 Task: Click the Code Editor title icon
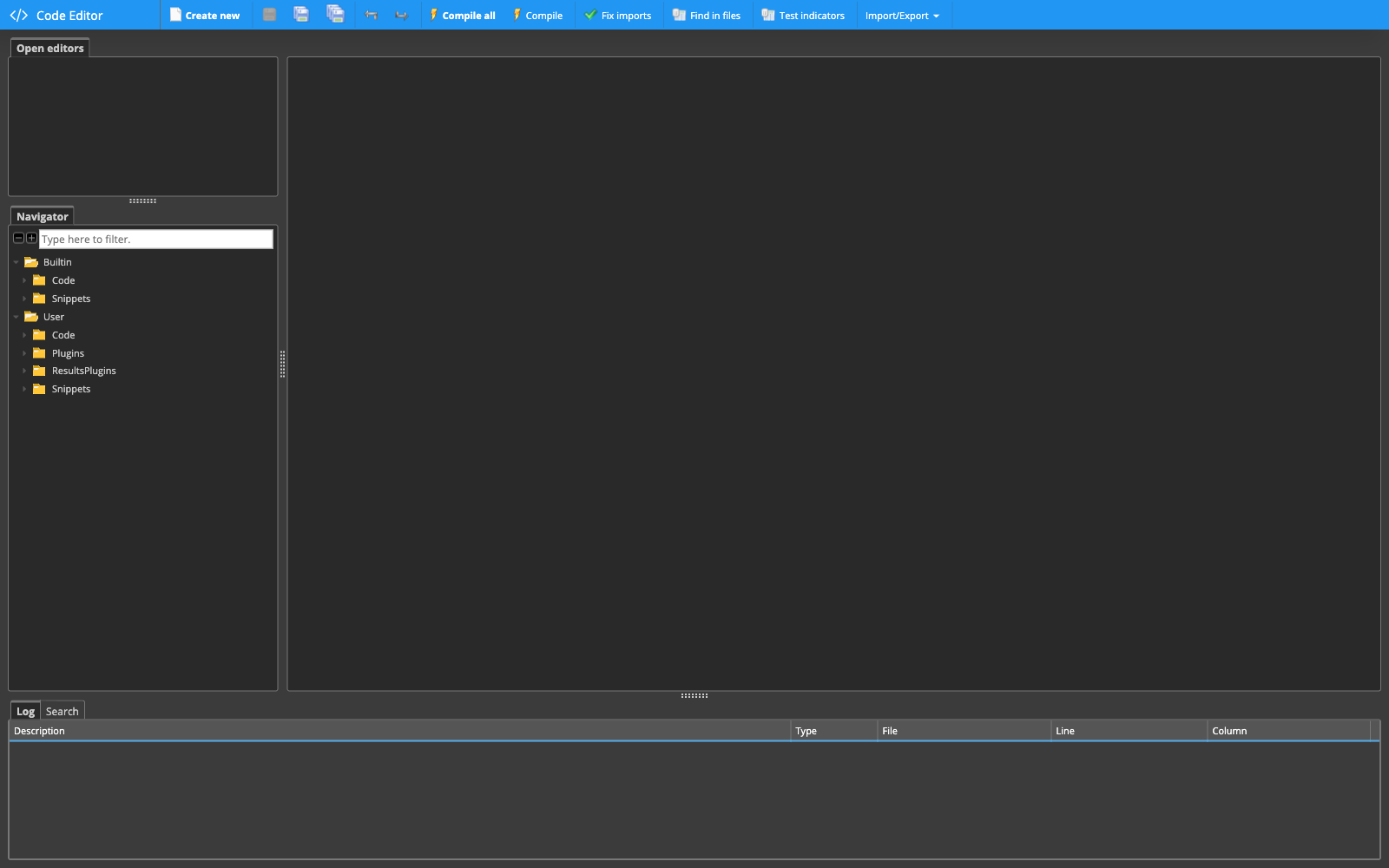click(18, 16)
